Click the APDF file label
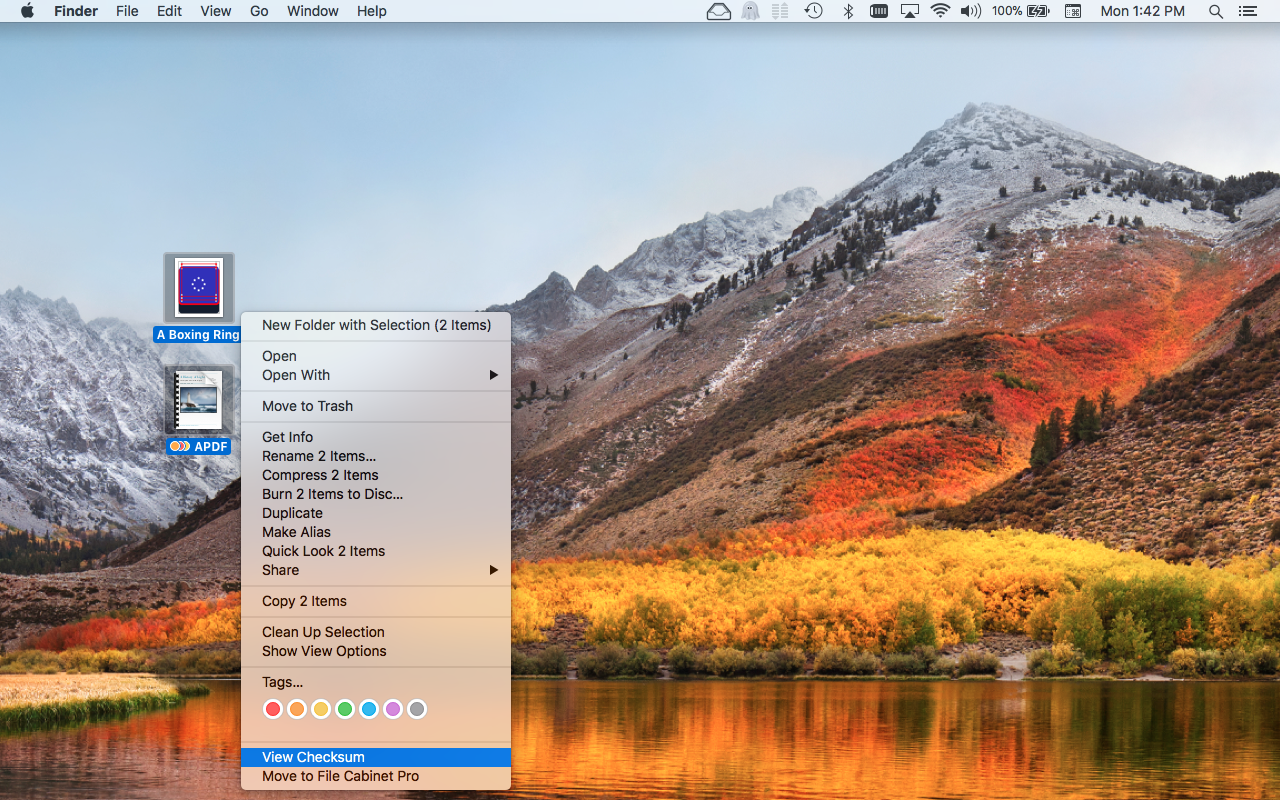Viewport: 1280px width, 800px height. click(x=199, y=446)
